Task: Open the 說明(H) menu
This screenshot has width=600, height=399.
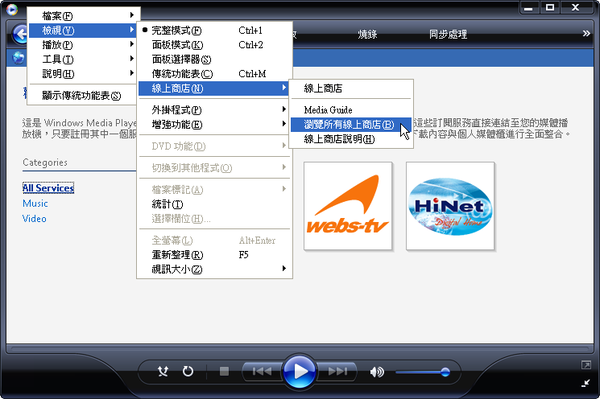Action: point(82,73)
